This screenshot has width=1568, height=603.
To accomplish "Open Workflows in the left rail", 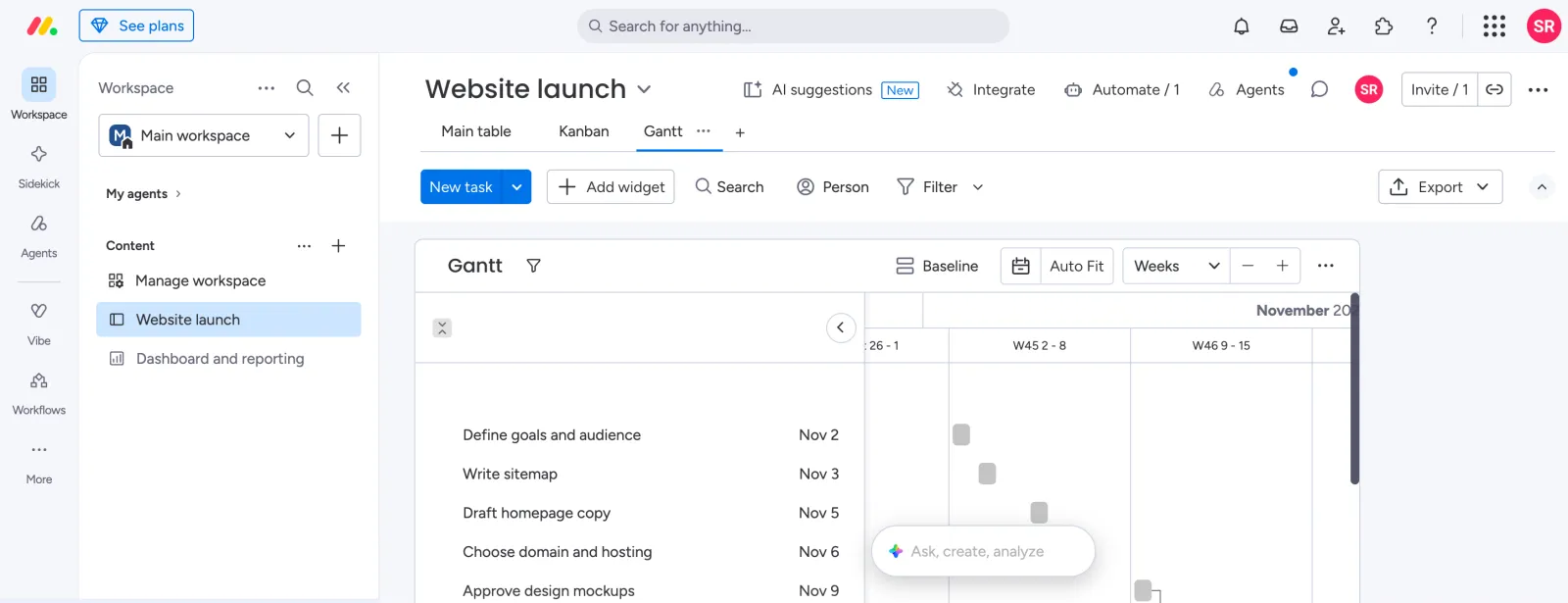I will pyautogui.click(x=39, y=392).
